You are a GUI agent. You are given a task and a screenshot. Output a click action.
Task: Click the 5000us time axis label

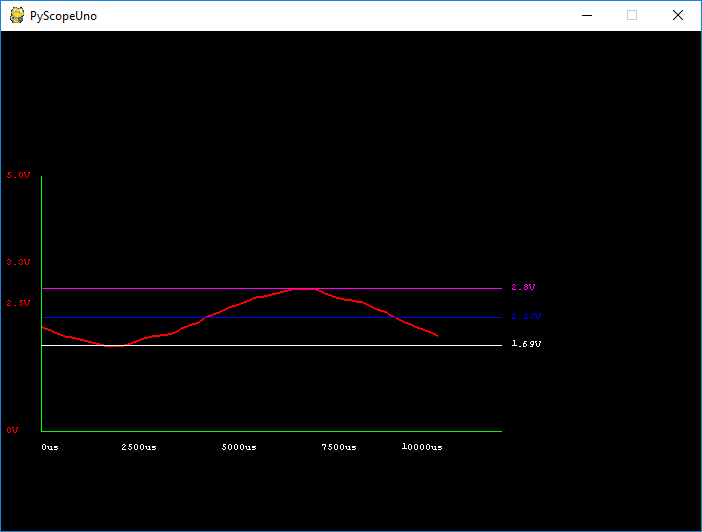click(x=239, y=447)
